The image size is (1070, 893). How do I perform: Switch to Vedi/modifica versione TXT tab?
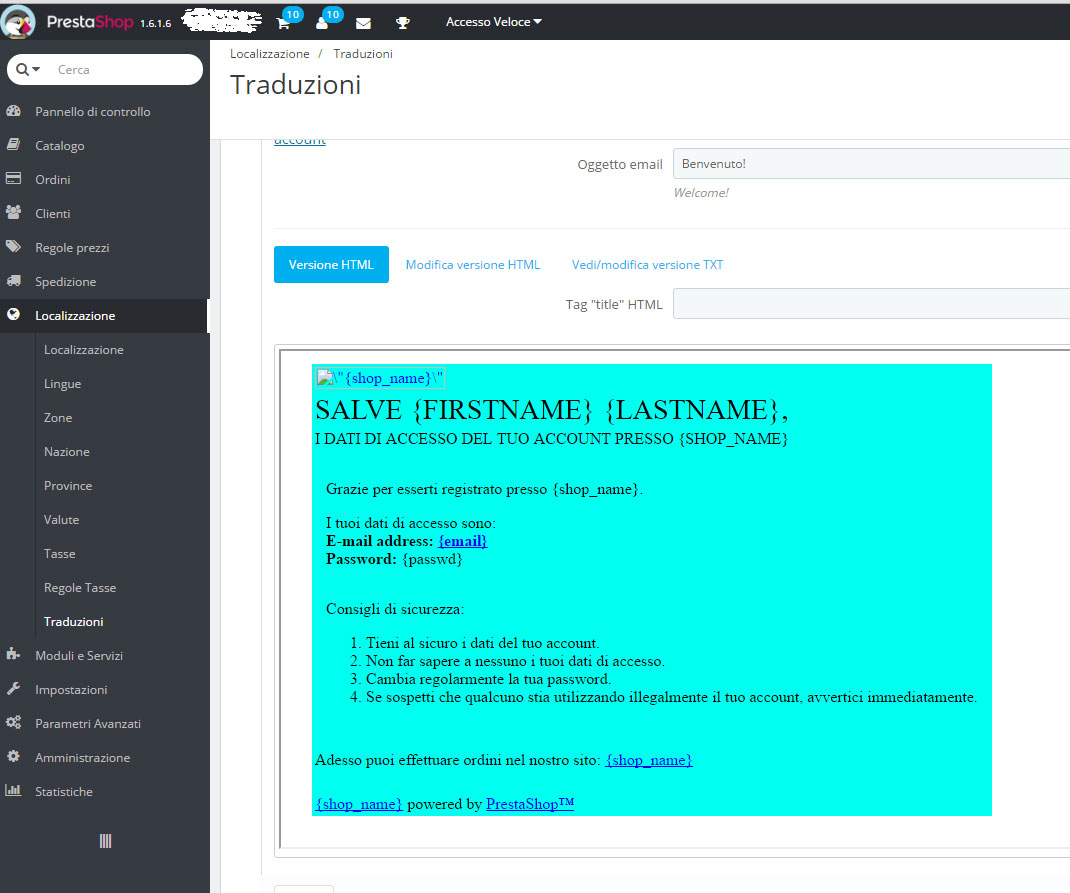pyautogui.click(x=648, y=265)
